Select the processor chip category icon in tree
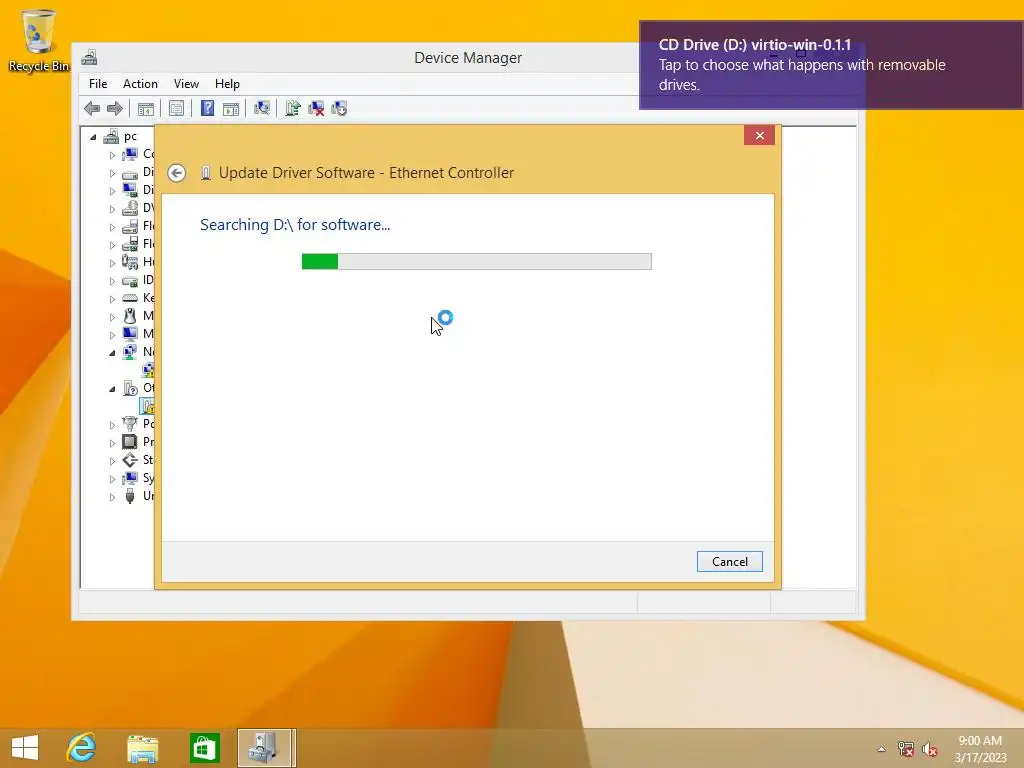The height and width of the screenshot is (768, 1024). tap(130, 442)
